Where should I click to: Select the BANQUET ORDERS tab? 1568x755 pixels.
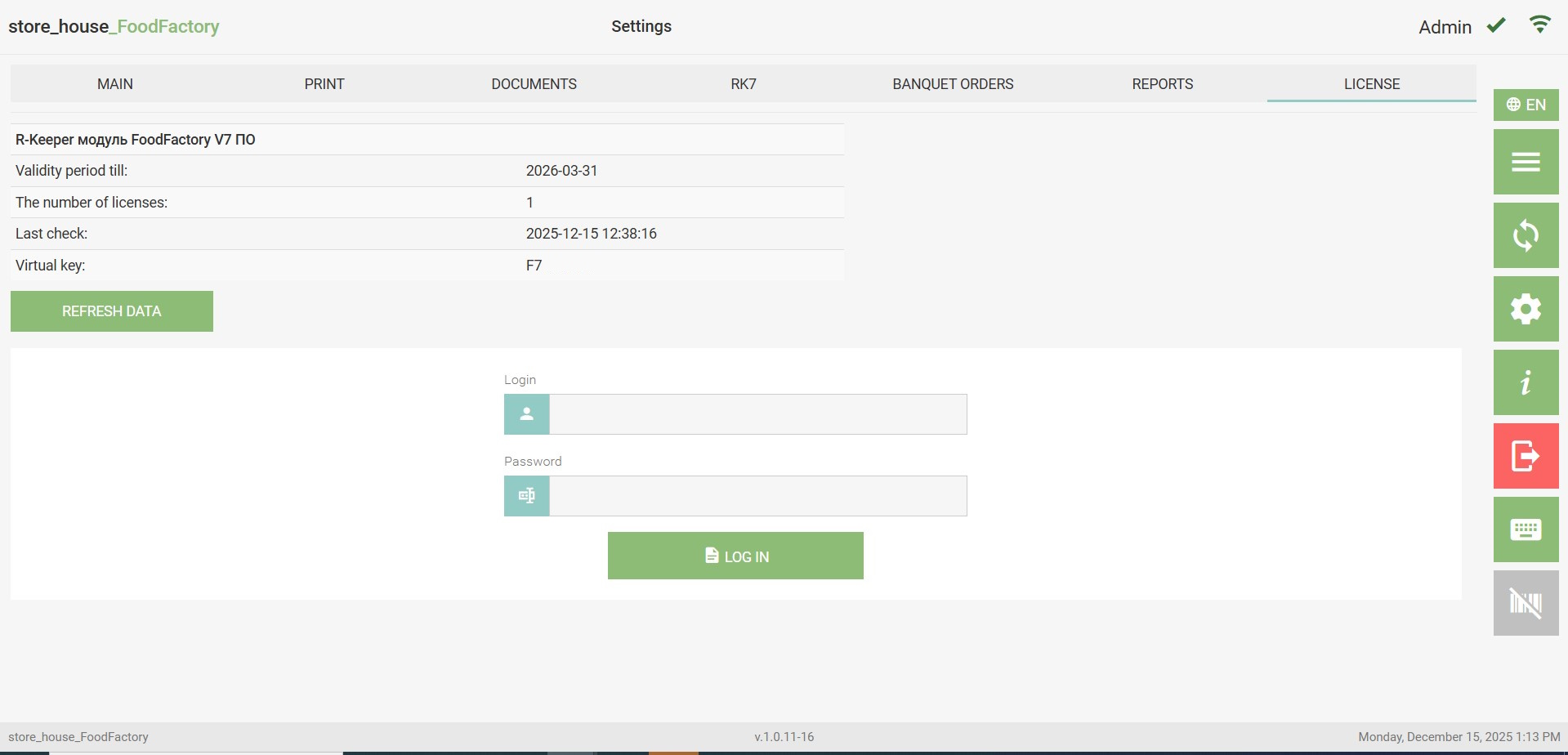tap(953, 84)
